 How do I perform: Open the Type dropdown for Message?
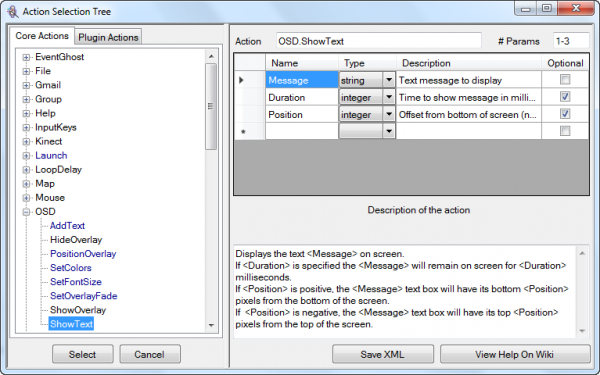pyautogui.click(x=389, y=80)
